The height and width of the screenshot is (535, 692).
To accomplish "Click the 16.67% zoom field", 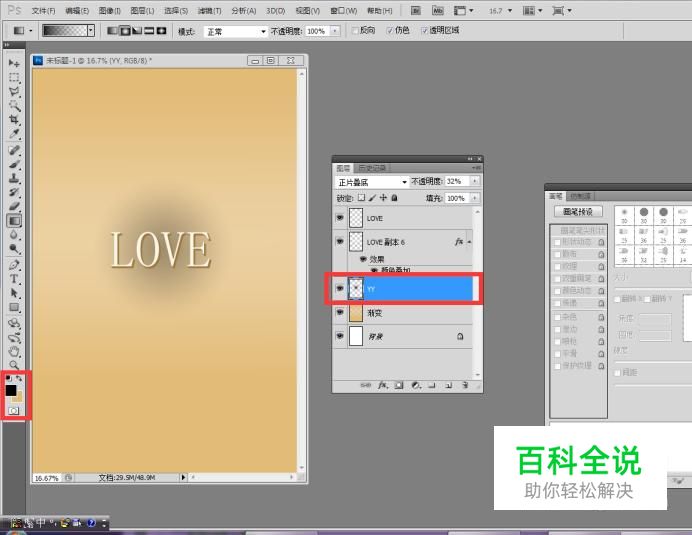I will [47, 478].
